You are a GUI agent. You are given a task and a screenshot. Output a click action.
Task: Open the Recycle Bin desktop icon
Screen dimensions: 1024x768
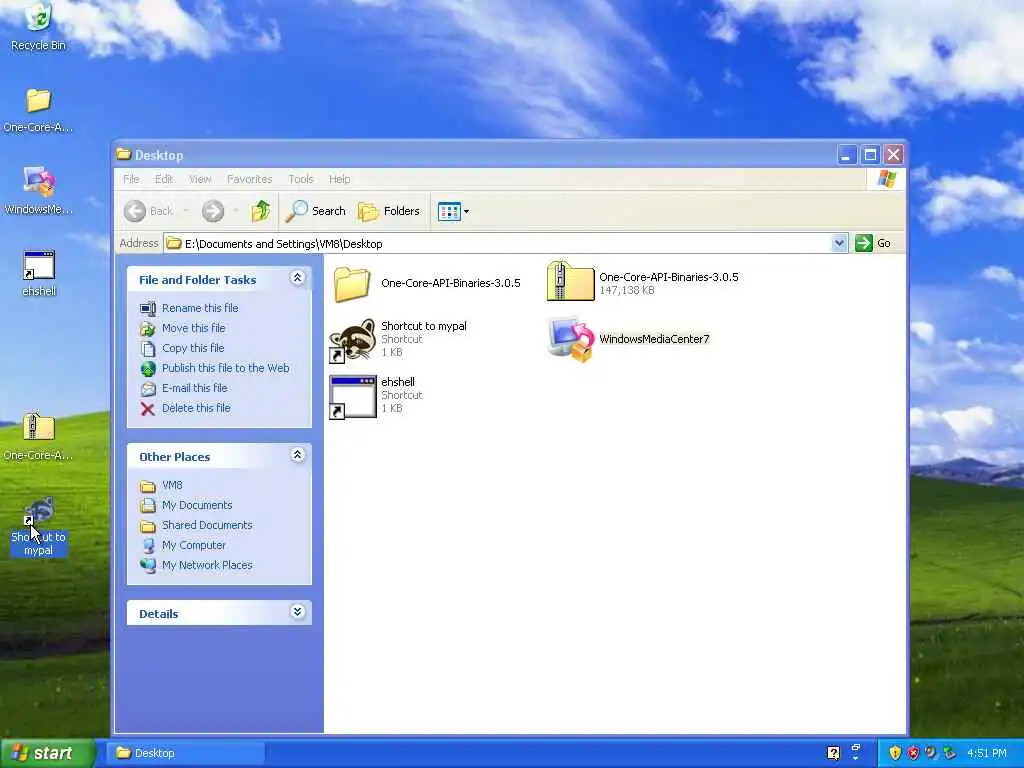(x=39, y=27)
